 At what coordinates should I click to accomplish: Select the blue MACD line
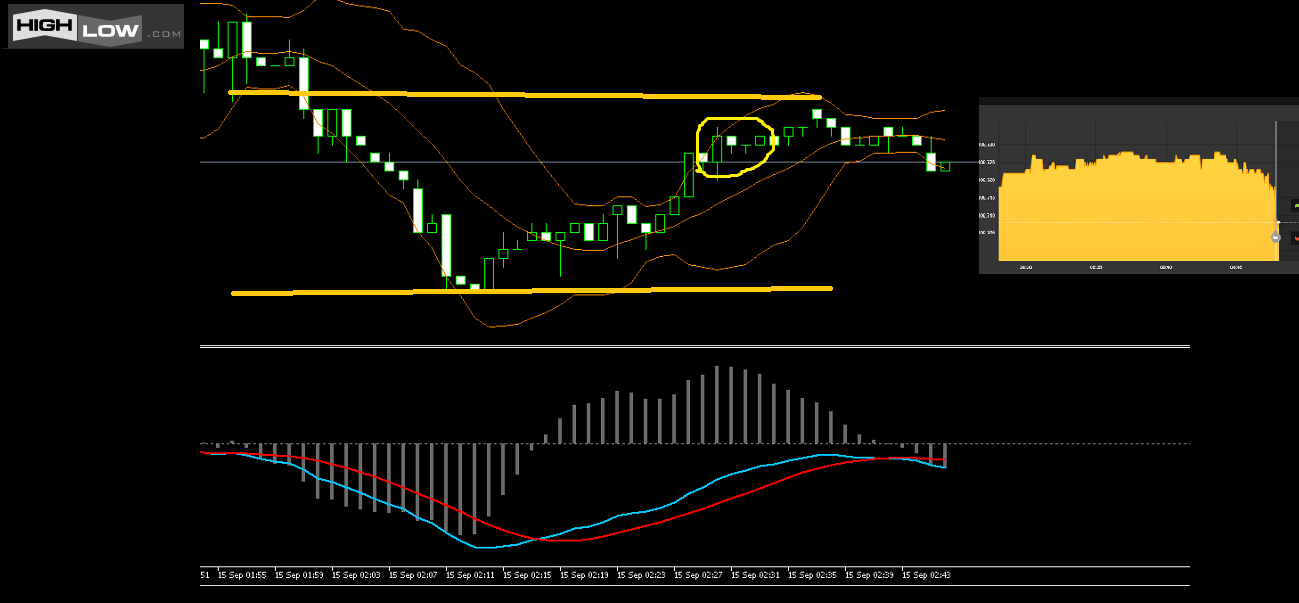600,522
